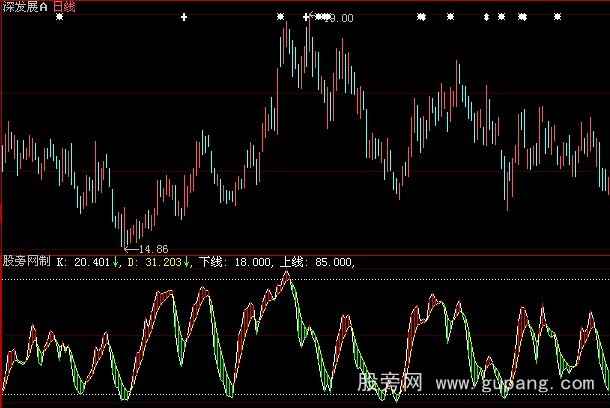The height and width of the screenshot is (408, 610).
Task: Click the rightmost star marker at top
Action: coord(557,17)
